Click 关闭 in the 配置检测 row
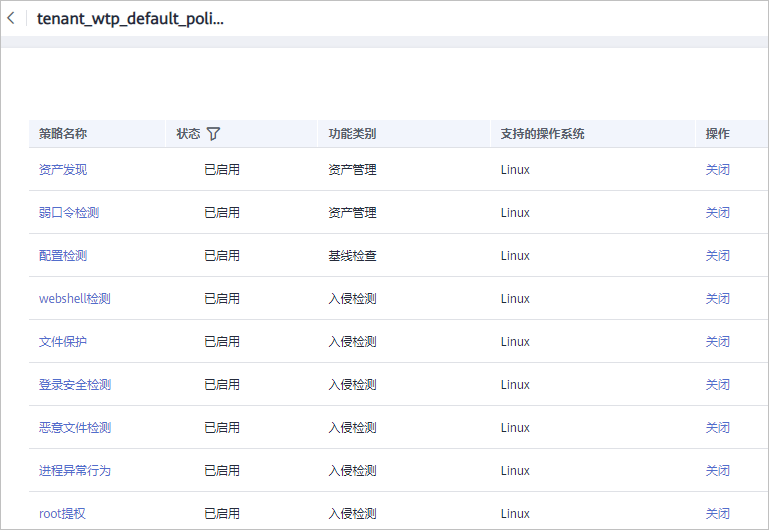Image resolution: width=769 pixels, height=530 pixels. 718,256
